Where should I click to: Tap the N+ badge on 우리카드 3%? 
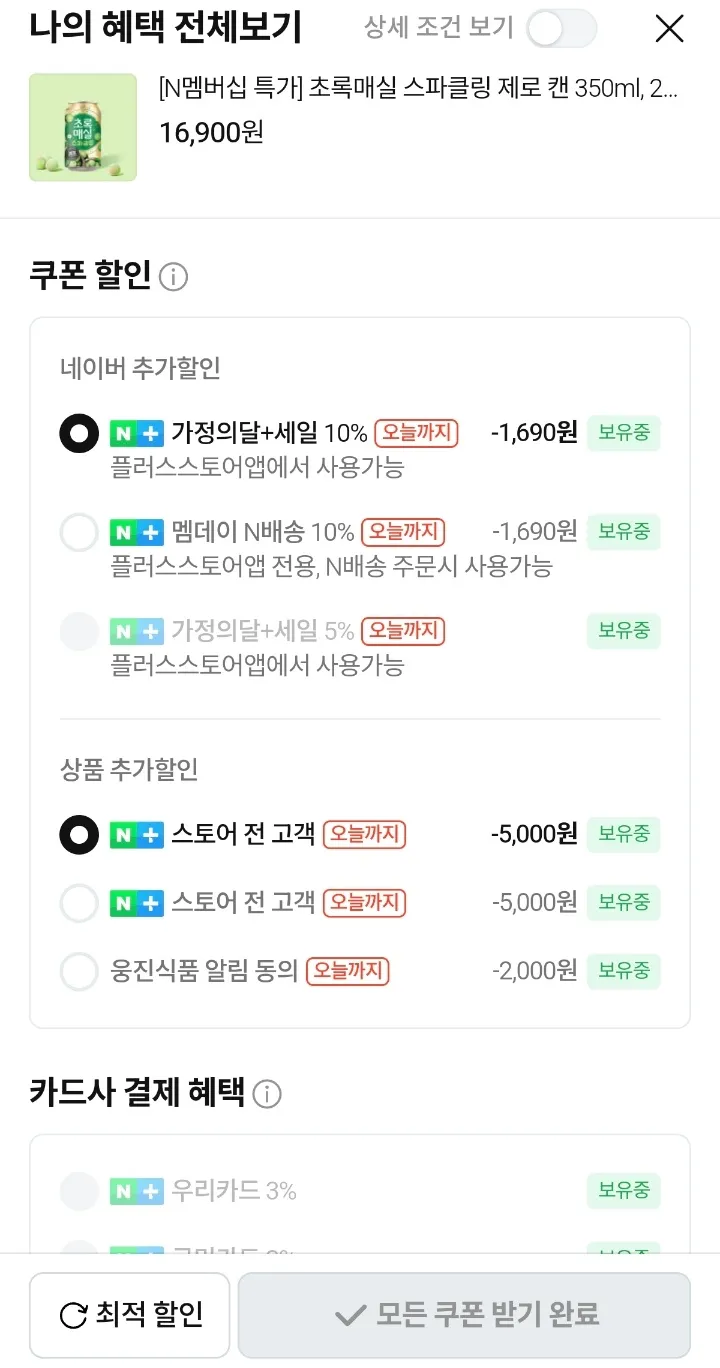pos(136,1191)
